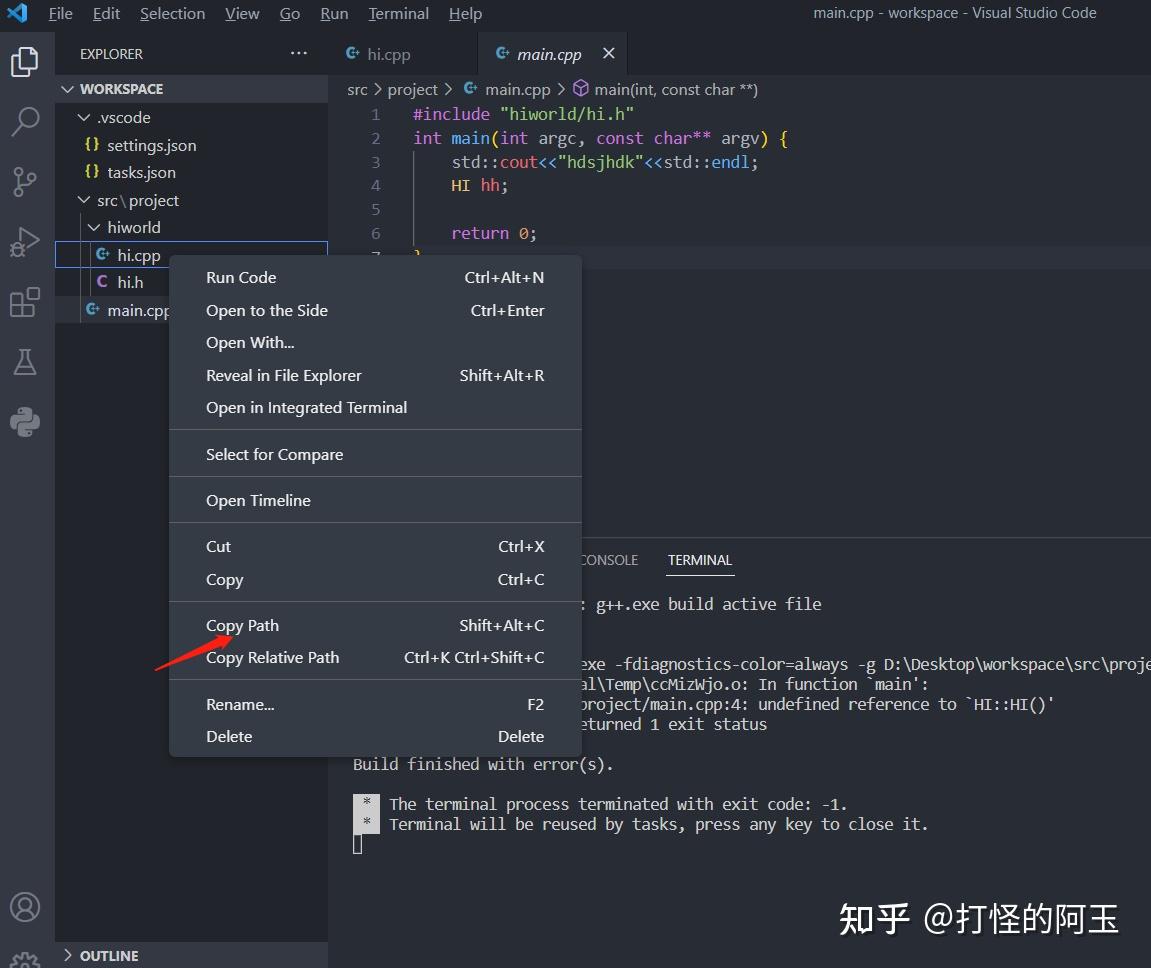Open the Testing beaker icon

pyautogui.click(x=26, y=361)
